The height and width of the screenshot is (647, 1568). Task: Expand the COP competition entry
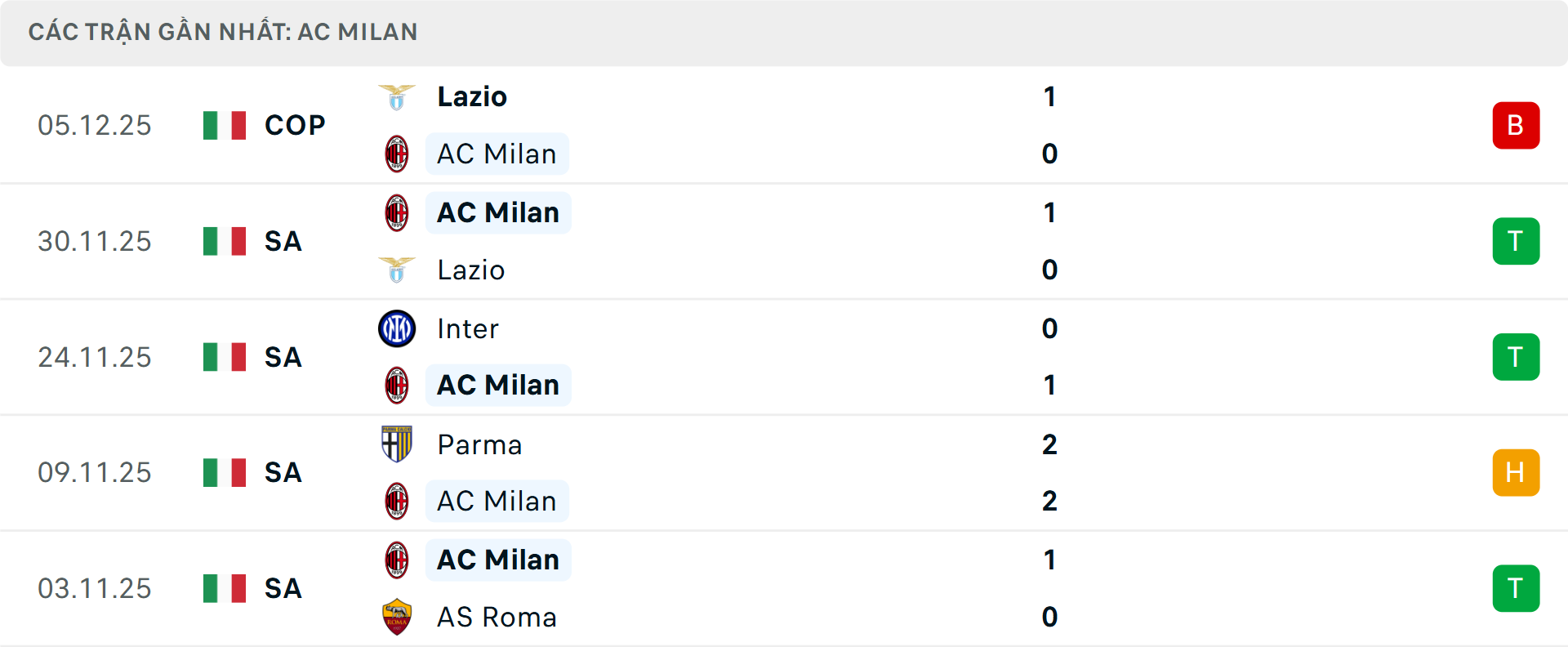292,125
